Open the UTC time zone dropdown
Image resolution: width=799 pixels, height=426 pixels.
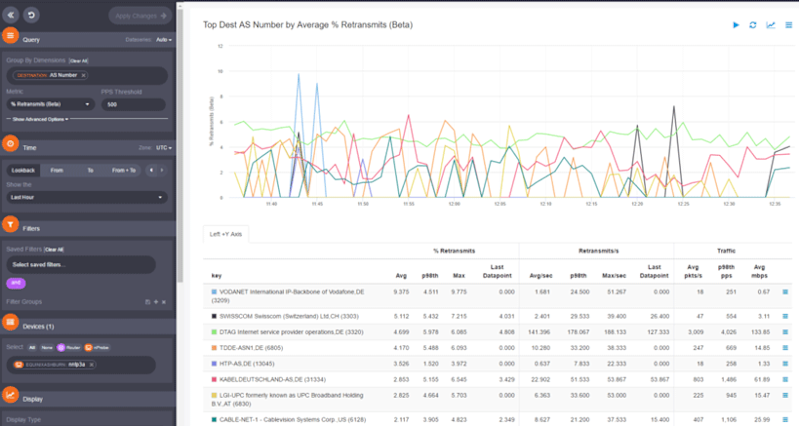[164, 148]
